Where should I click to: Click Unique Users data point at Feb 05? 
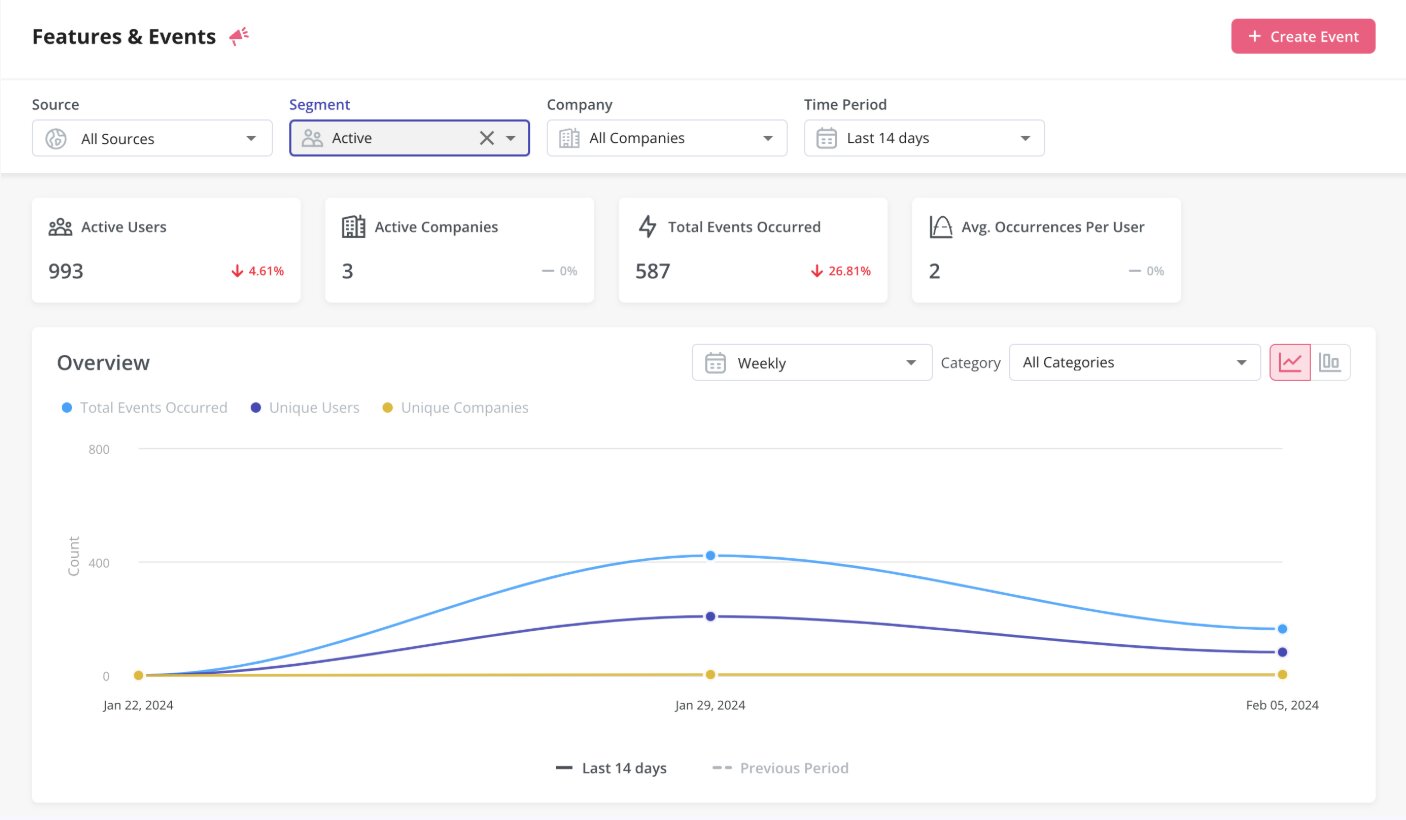click(x=1282, y=652)
